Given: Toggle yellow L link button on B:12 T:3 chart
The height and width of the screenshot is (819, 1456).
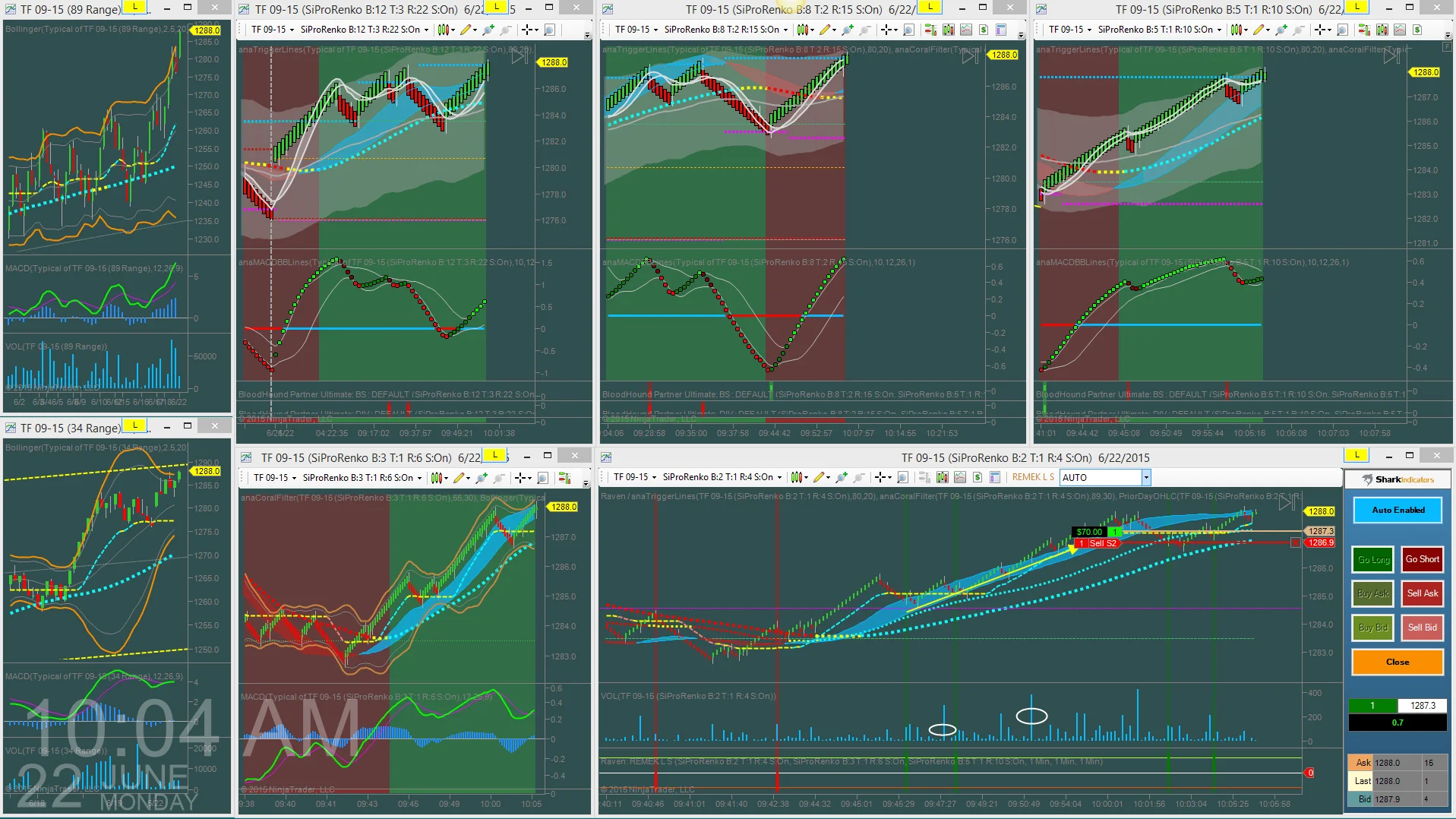Looking at the screenshot, I should [x=497, y=7].
